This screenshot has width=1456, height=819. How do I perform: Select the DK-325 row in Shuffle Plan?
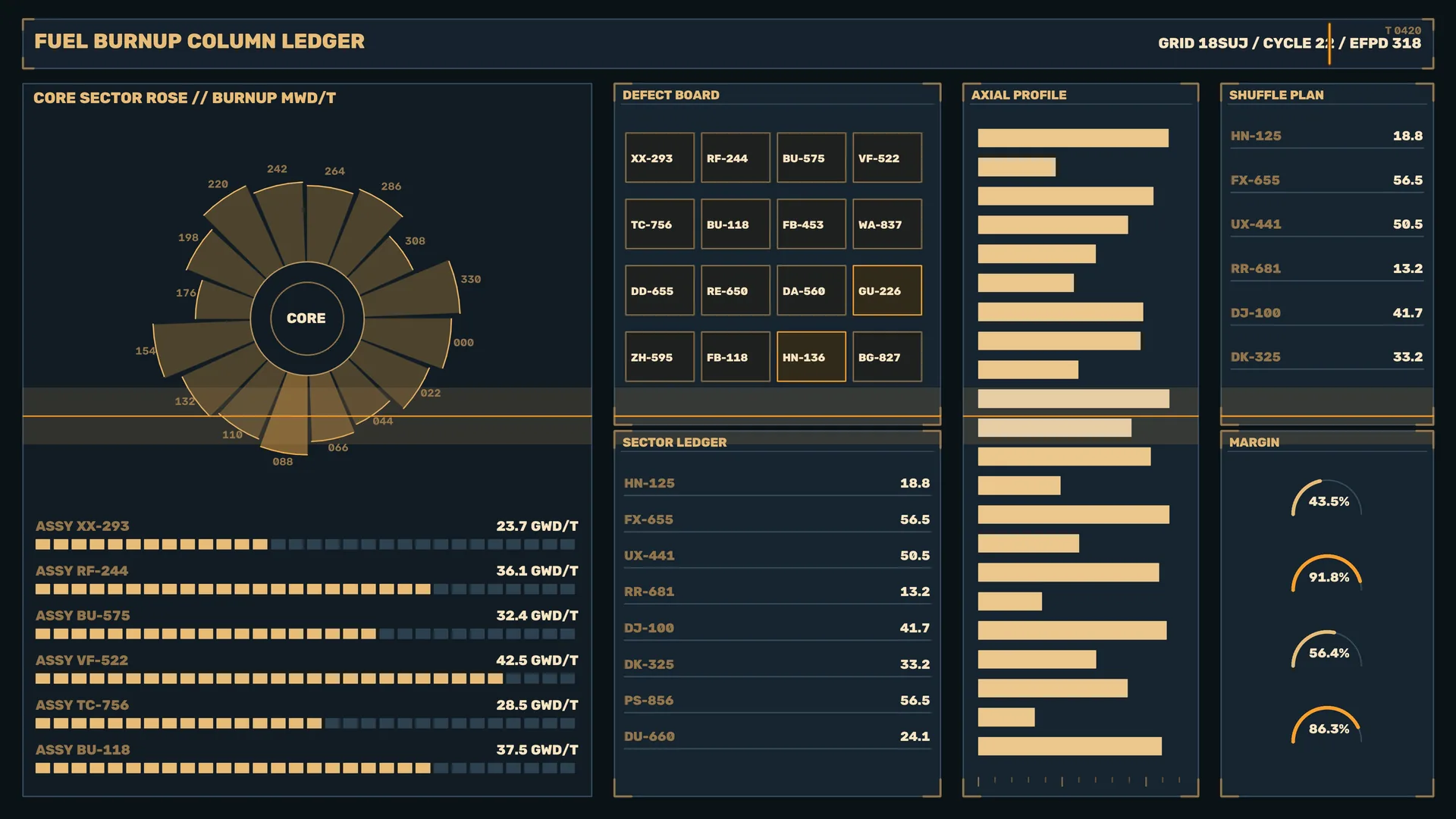[x=1326, y=356]
